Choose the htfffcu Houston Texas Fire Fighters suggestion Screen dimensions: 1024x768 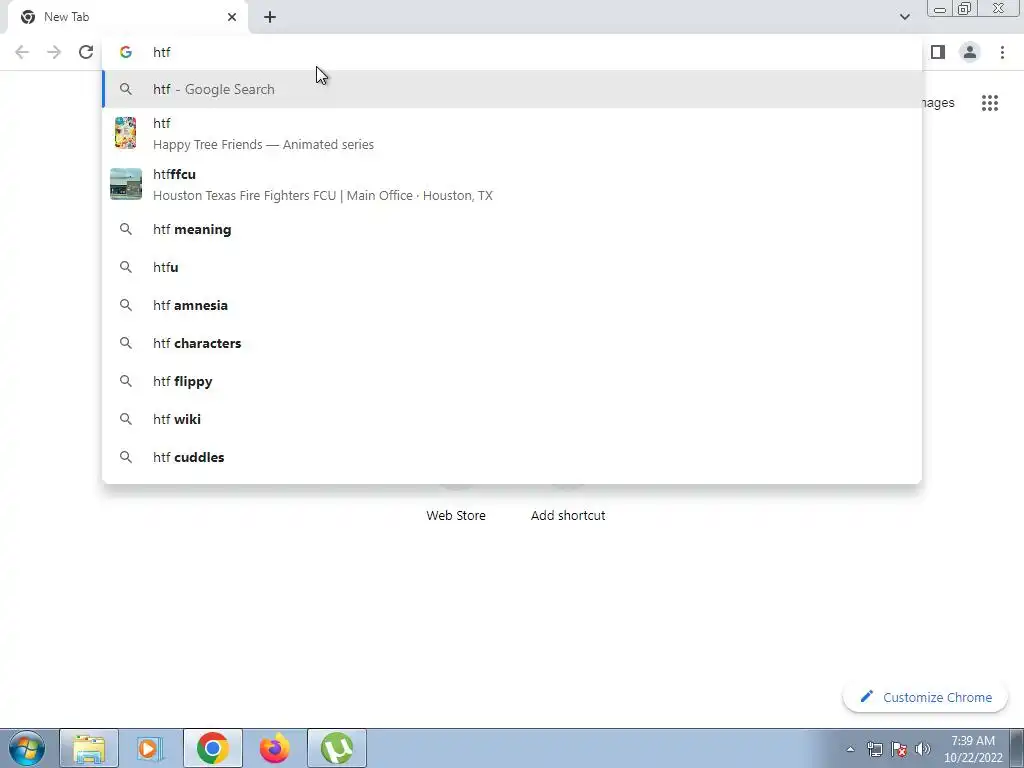(x=512, y=184)
